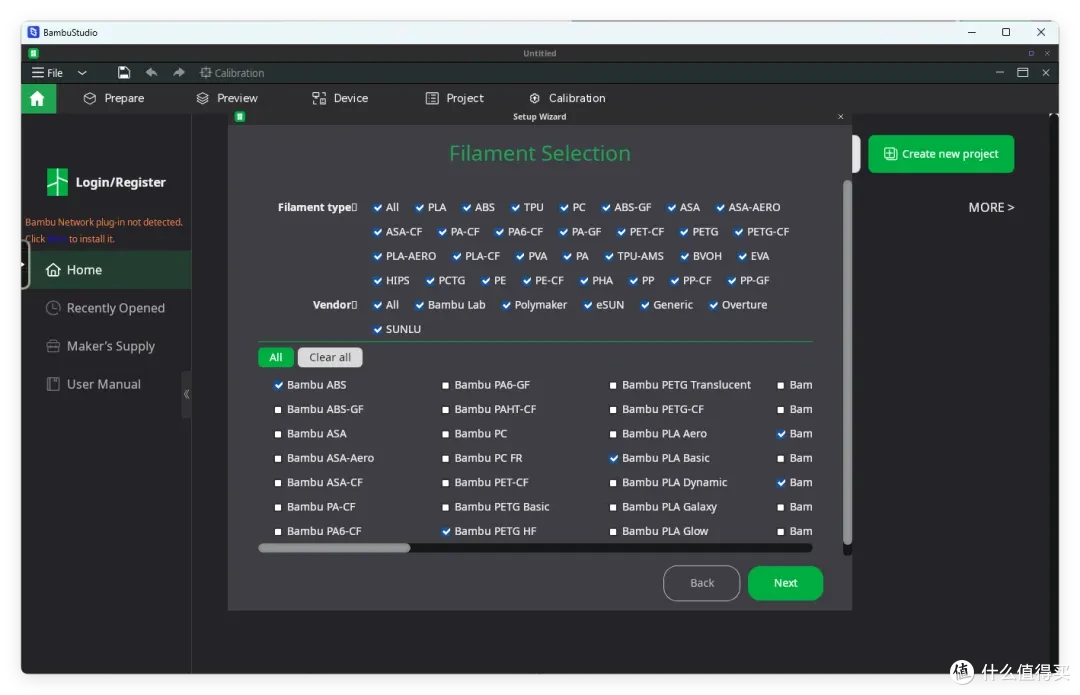1080x695 pixels.
Task: Uncheck the PVA filament type
Action: pos(520,256)
